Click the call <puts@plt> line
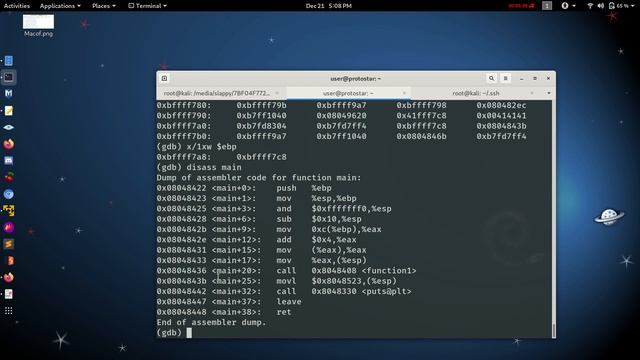Image resolution: width=640 pixels, height=360 pixels. pos(284,291)
